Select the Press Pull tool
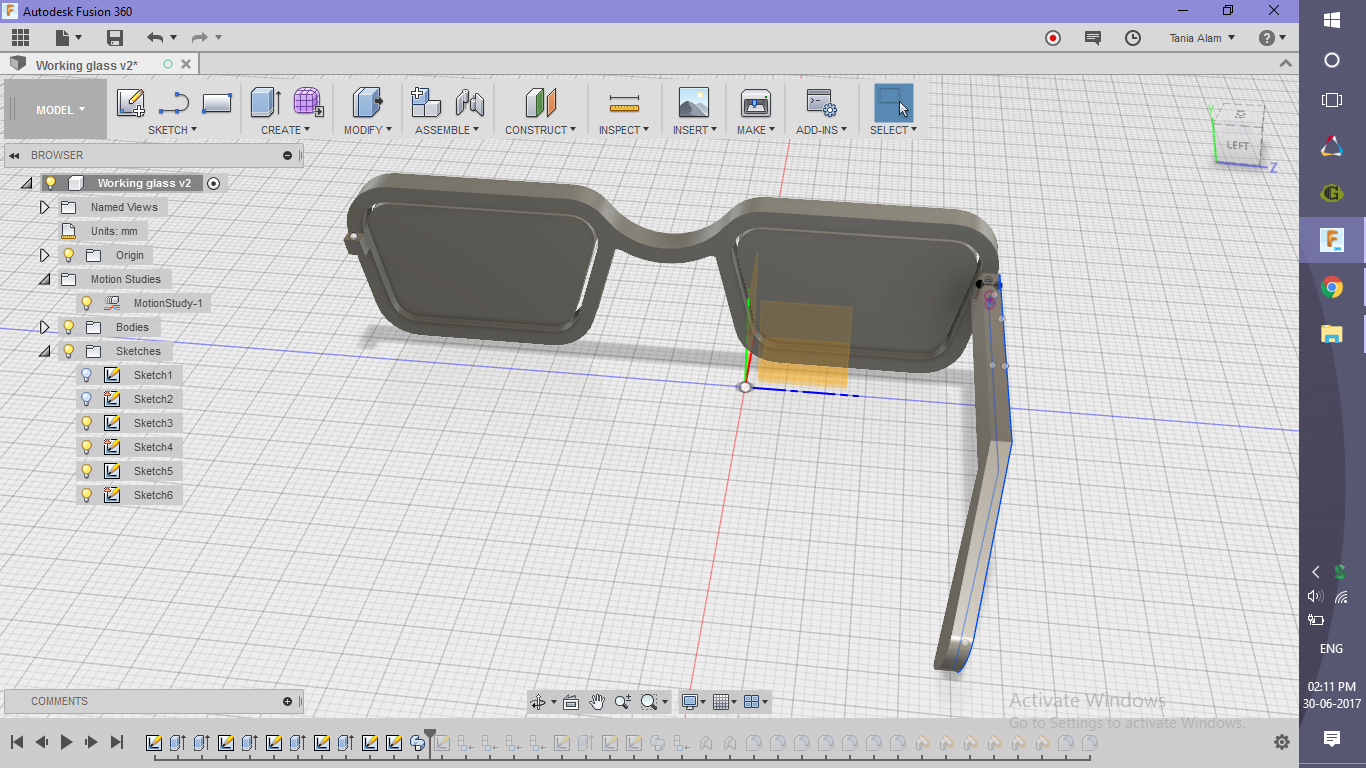The width and height of the screenshot is (1366, 768). point(368,103)
